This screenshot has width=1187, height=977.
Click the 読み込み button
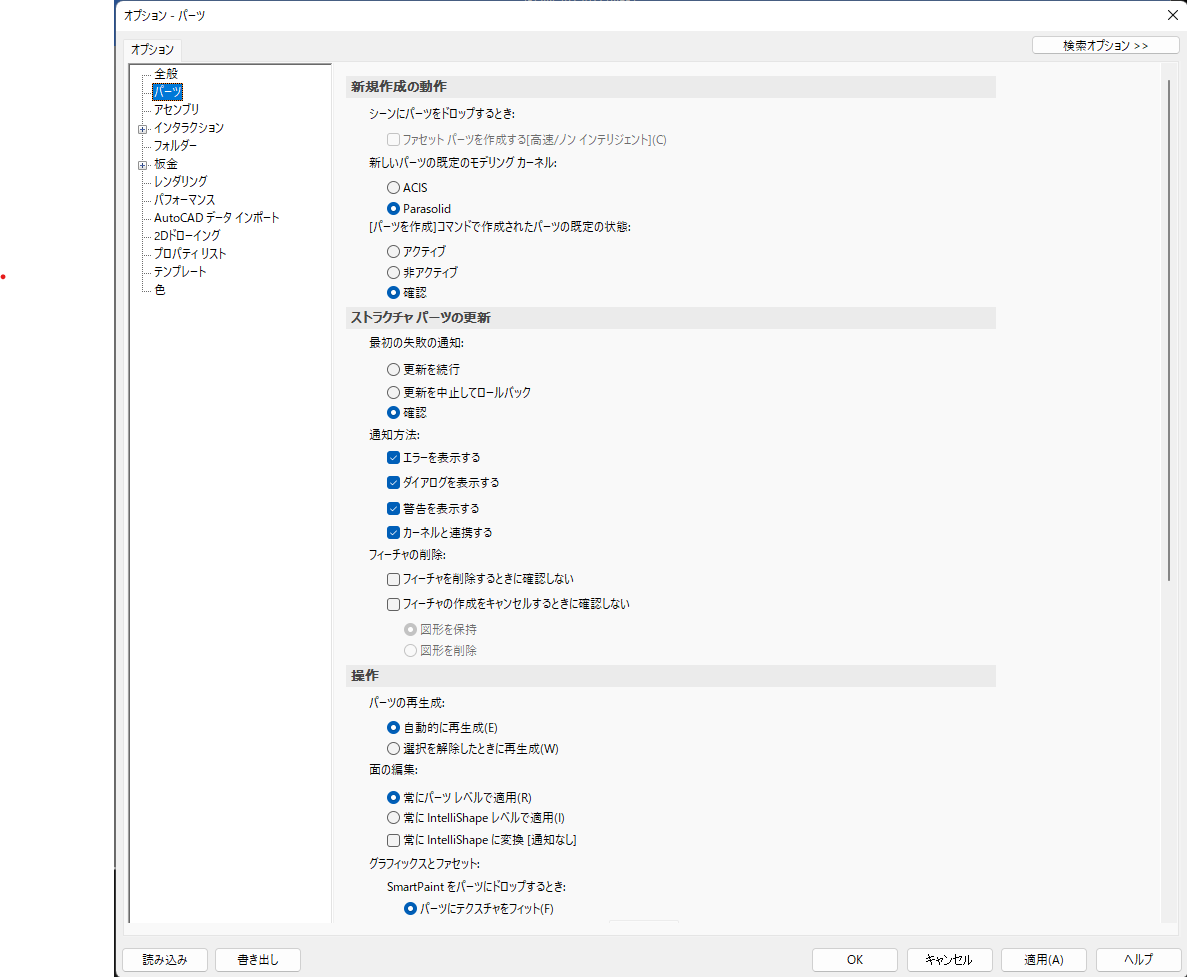click(164, 960)
